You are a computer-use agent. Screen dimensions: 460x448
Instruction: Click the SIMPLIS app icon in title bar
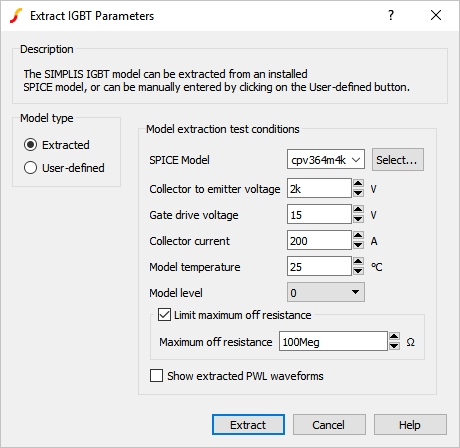click(x=16, y=16)
